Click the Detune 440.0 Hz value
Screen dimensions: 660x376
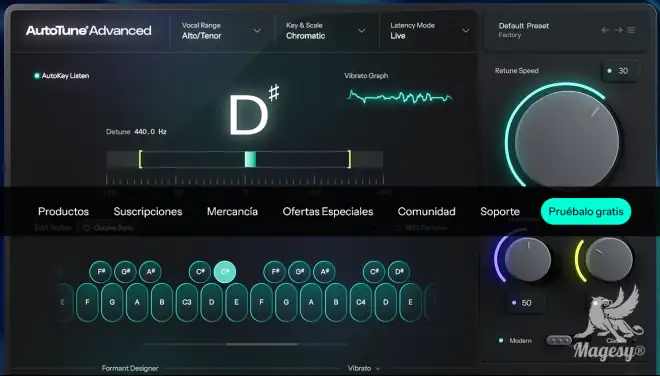coord(150,132)
